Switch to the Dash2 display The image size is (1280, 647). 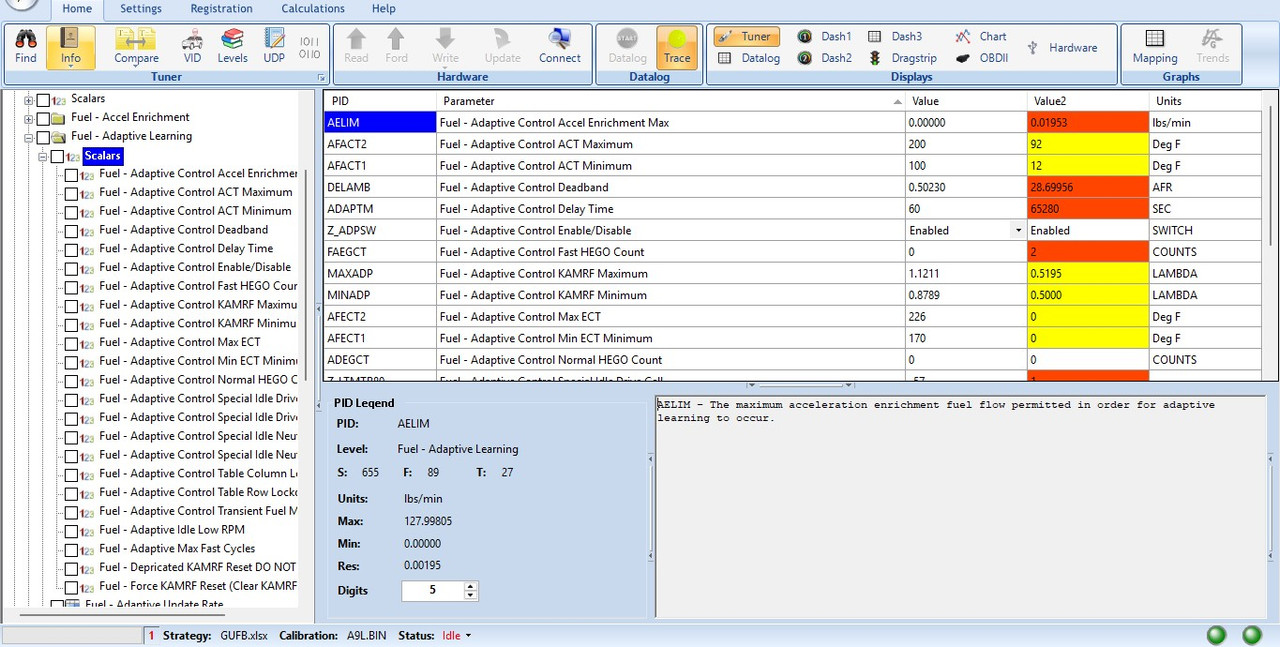(x=824, y=58)
